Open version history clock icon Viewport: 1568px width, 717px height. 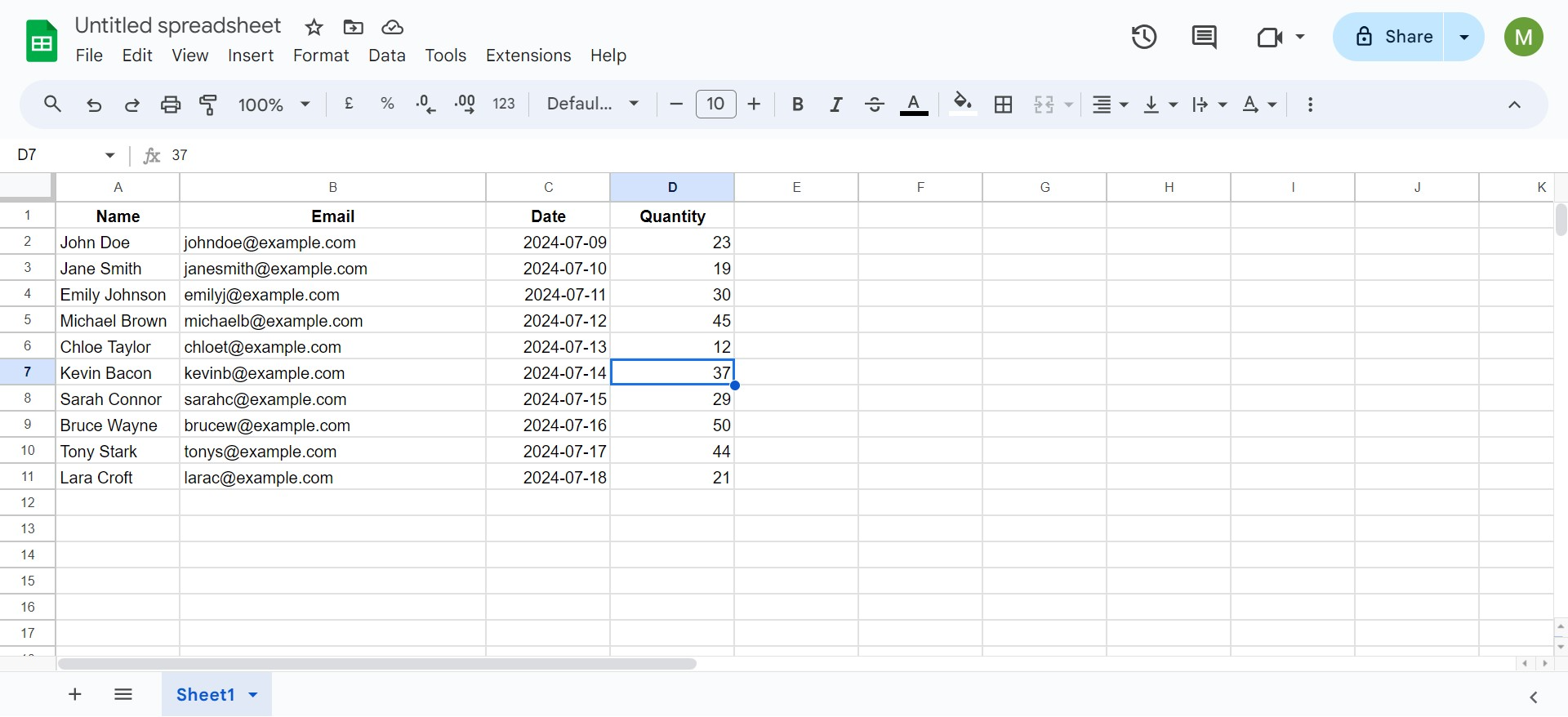(x=1144, y=37)
